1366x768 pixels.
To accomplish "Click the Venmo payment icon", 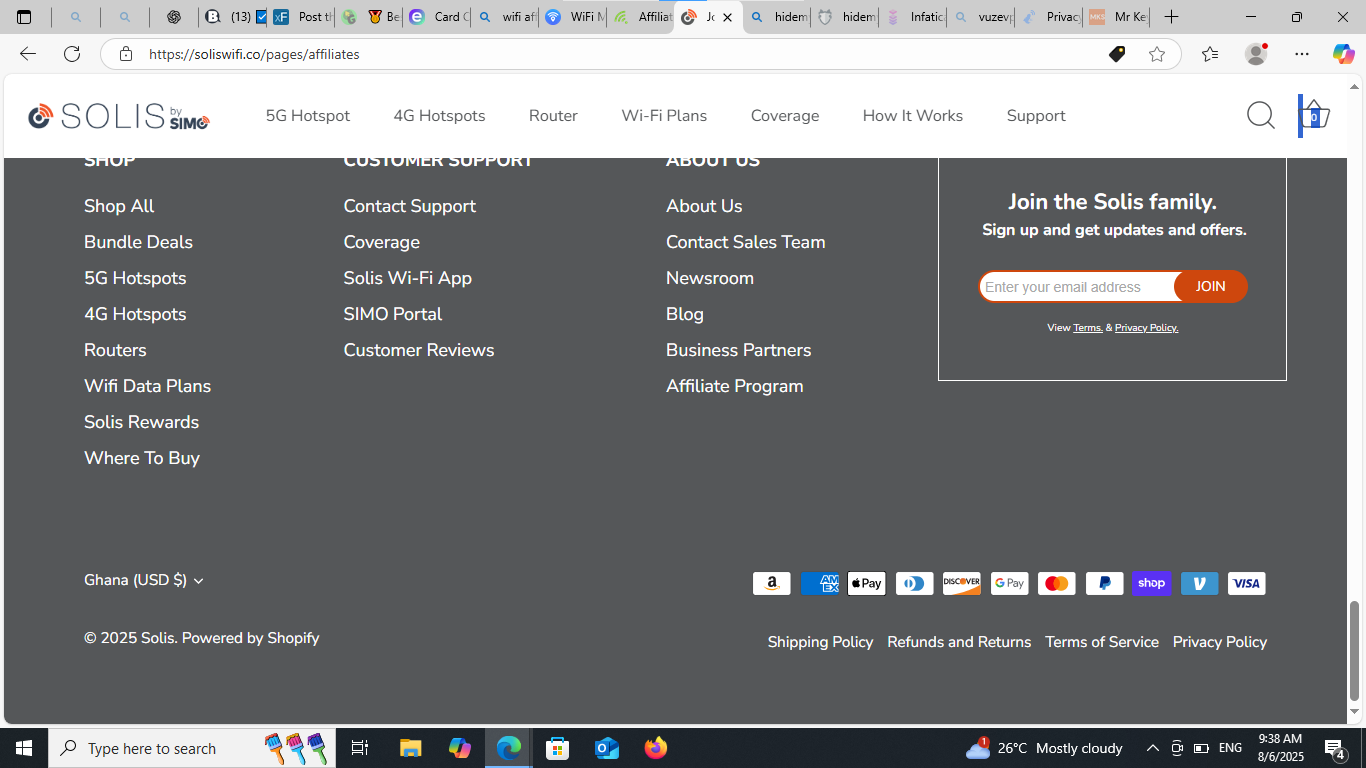I will click(x=1199, y=583).
